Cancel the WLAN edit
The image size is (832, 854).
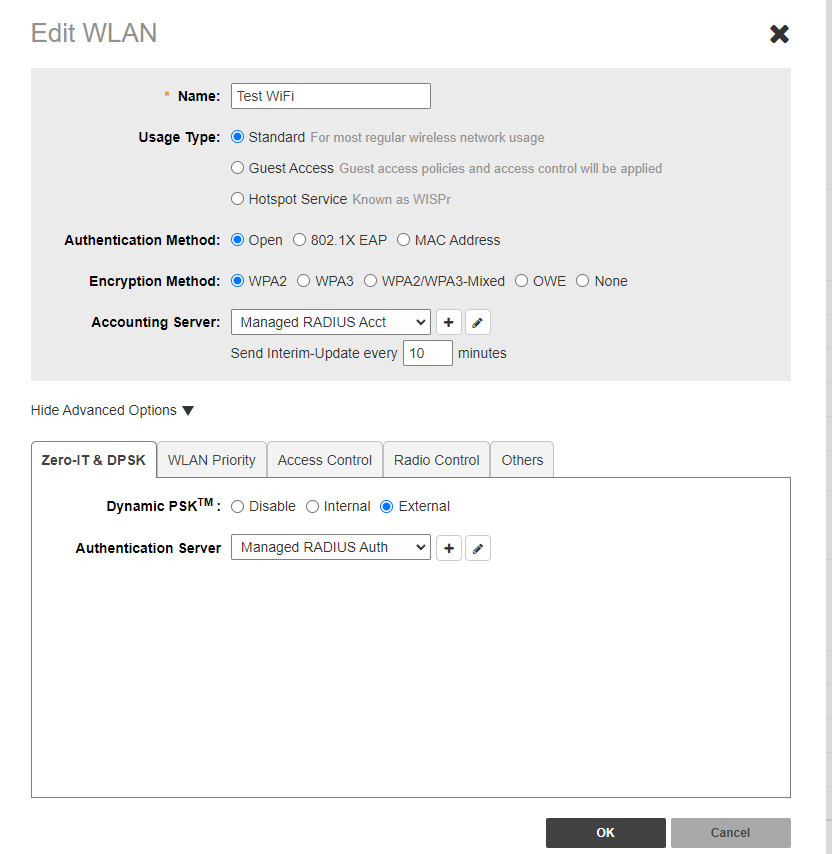(x=730, y=833)
